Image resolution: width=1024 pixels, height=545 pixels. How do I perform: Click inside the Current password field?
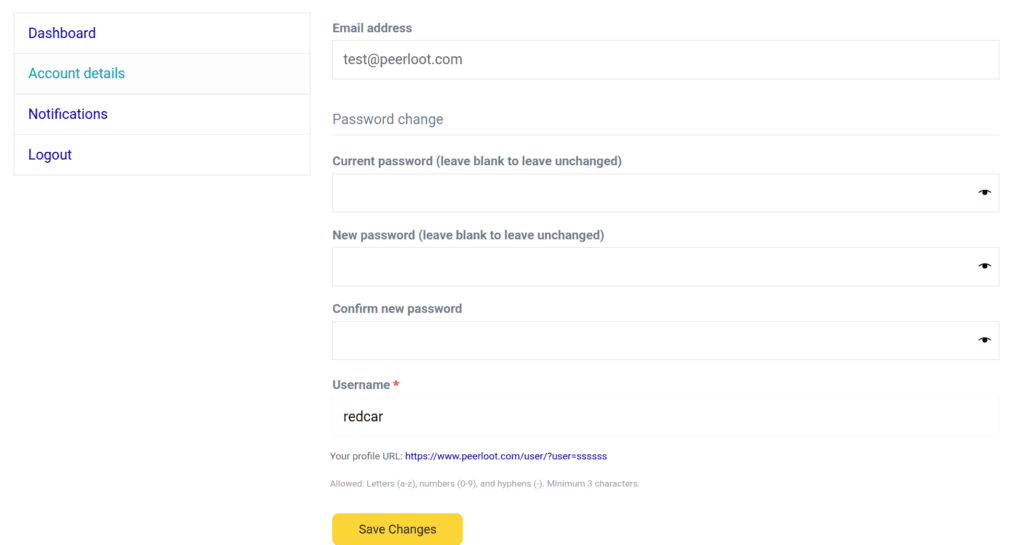[x=650, y=193]
